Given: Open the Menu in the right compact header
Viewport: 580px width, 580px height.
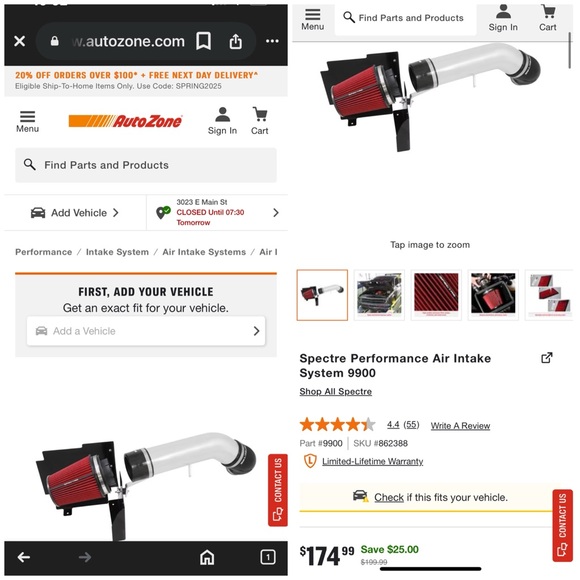Looking at the screenshot, I should [313, 19].
